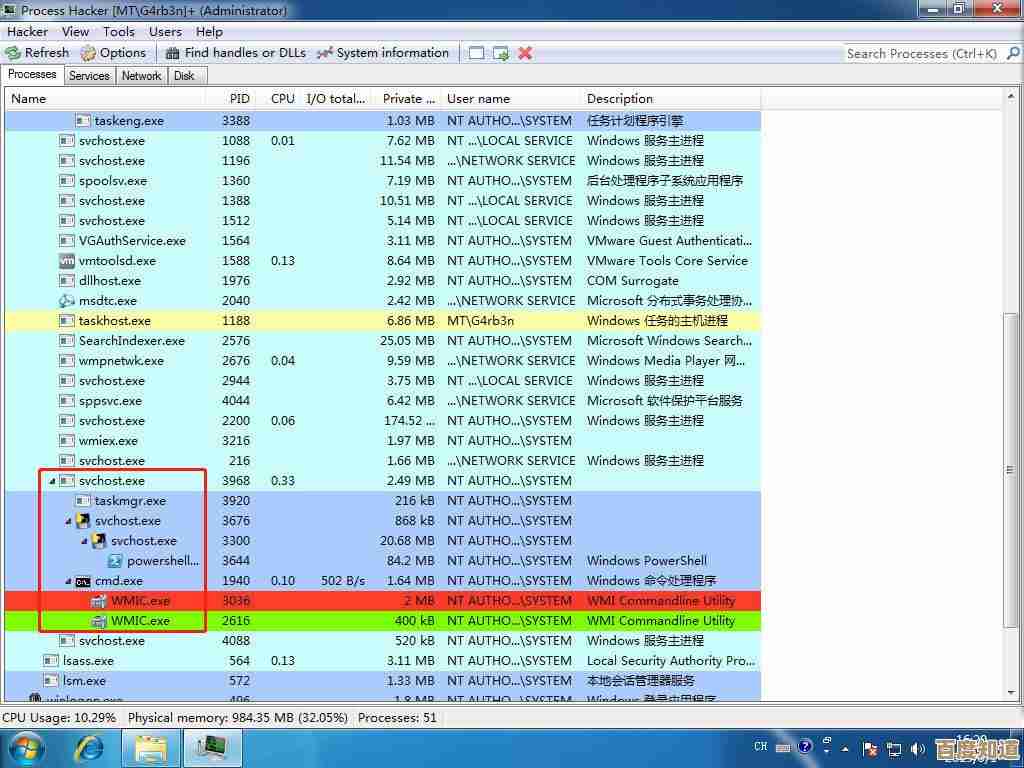Open Internet Explorer from the taskbar
The height and width of the screenshot is (768, 1024).
pyautogui.click(x=90, y=747)
